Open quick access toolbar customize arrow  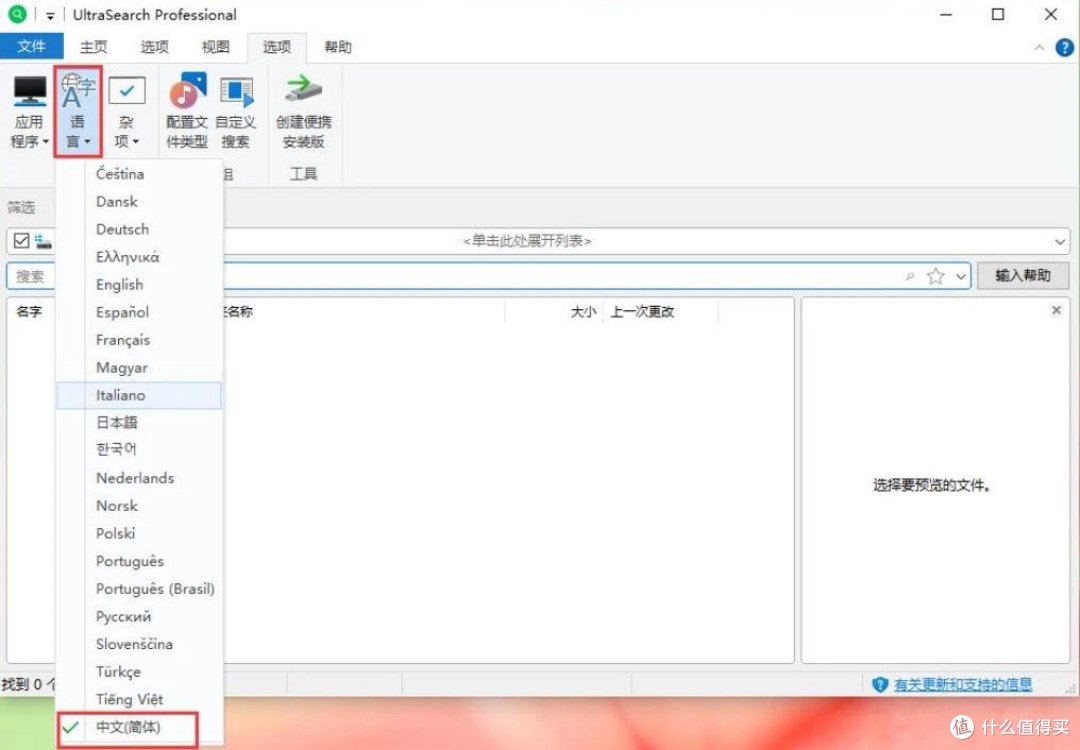click(x=50, y=15)
